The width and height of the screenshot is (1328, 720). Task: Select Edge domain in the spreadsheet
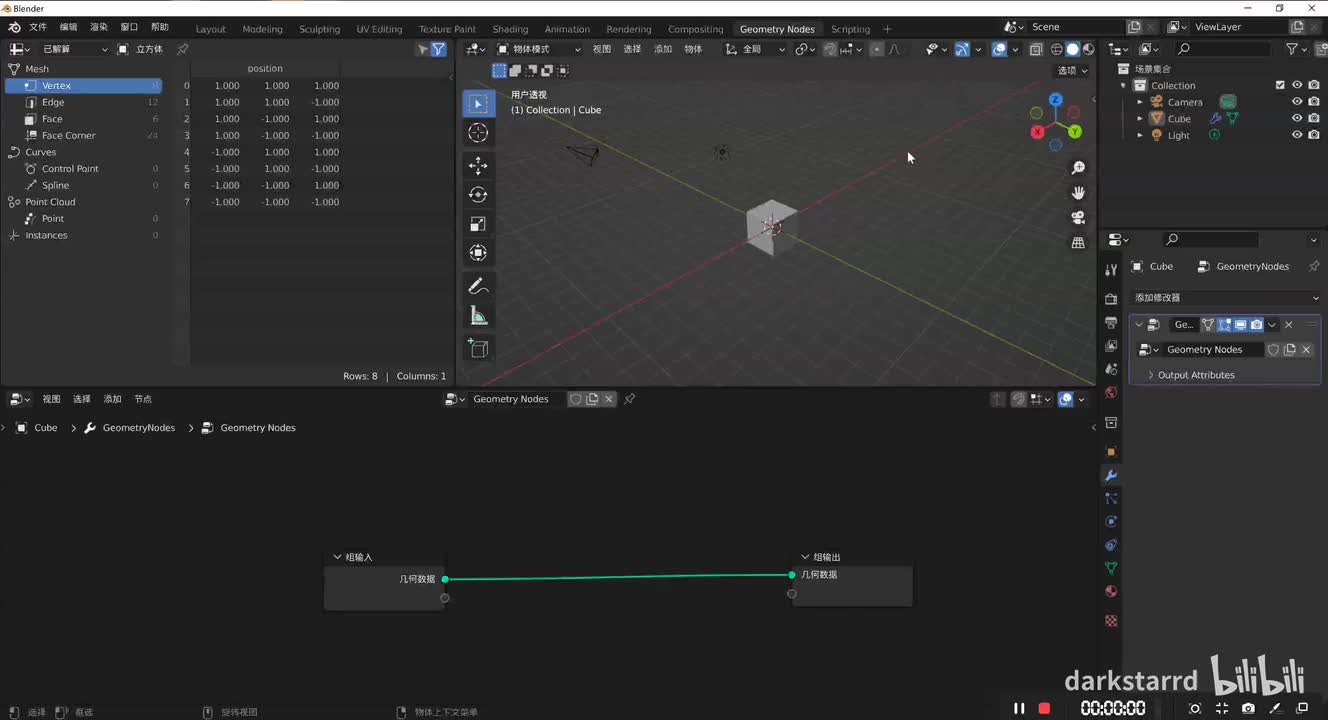click(x=53, y=102)
